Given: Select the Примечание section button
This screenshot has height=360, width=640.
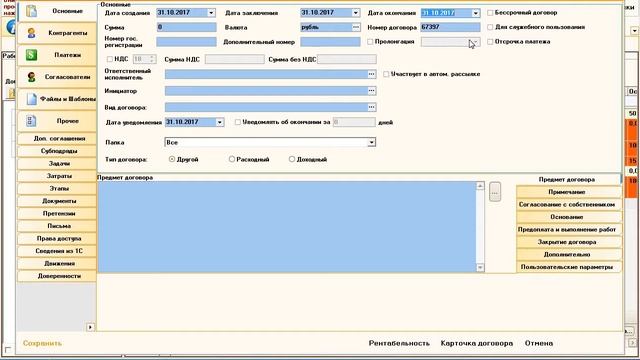Looking at the screenshot, I should (569, 192).
